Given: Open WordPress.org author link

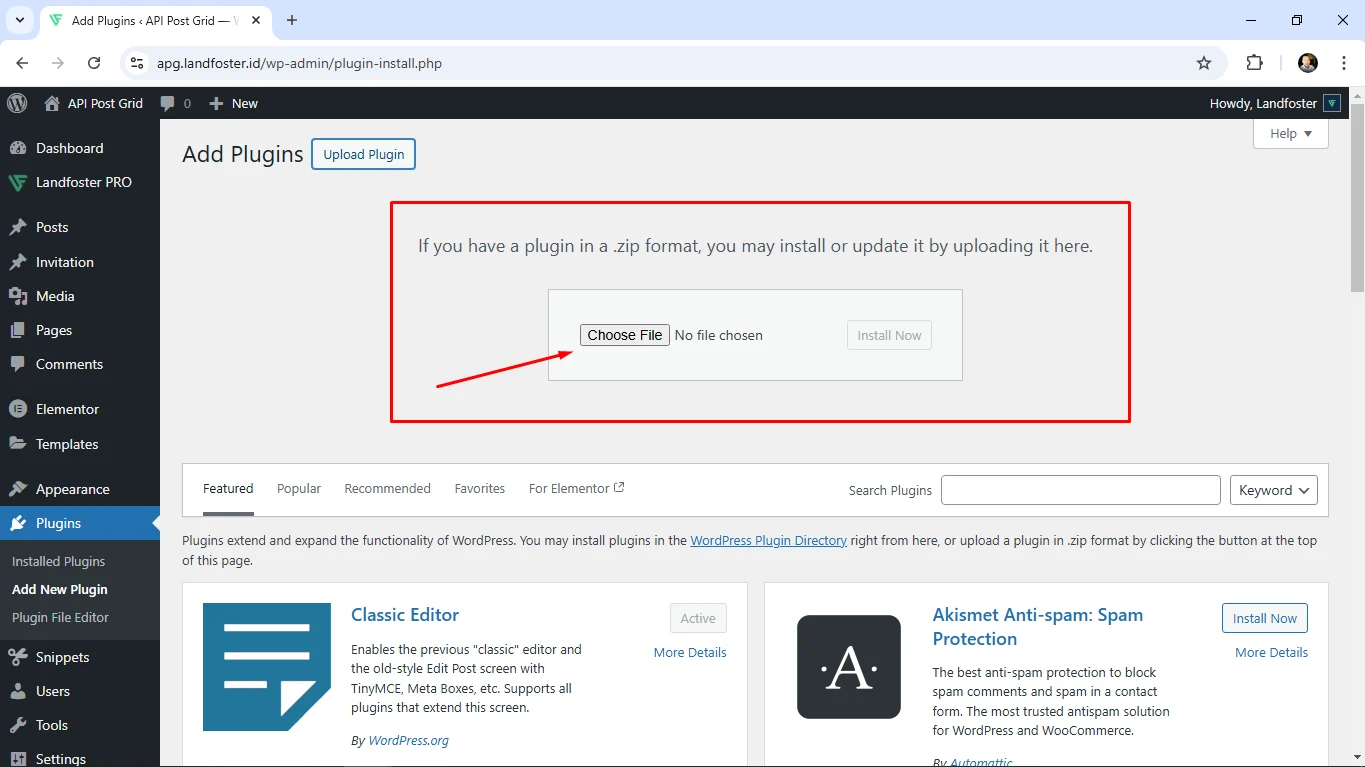Looking at the screenshot, I should 408,741.
